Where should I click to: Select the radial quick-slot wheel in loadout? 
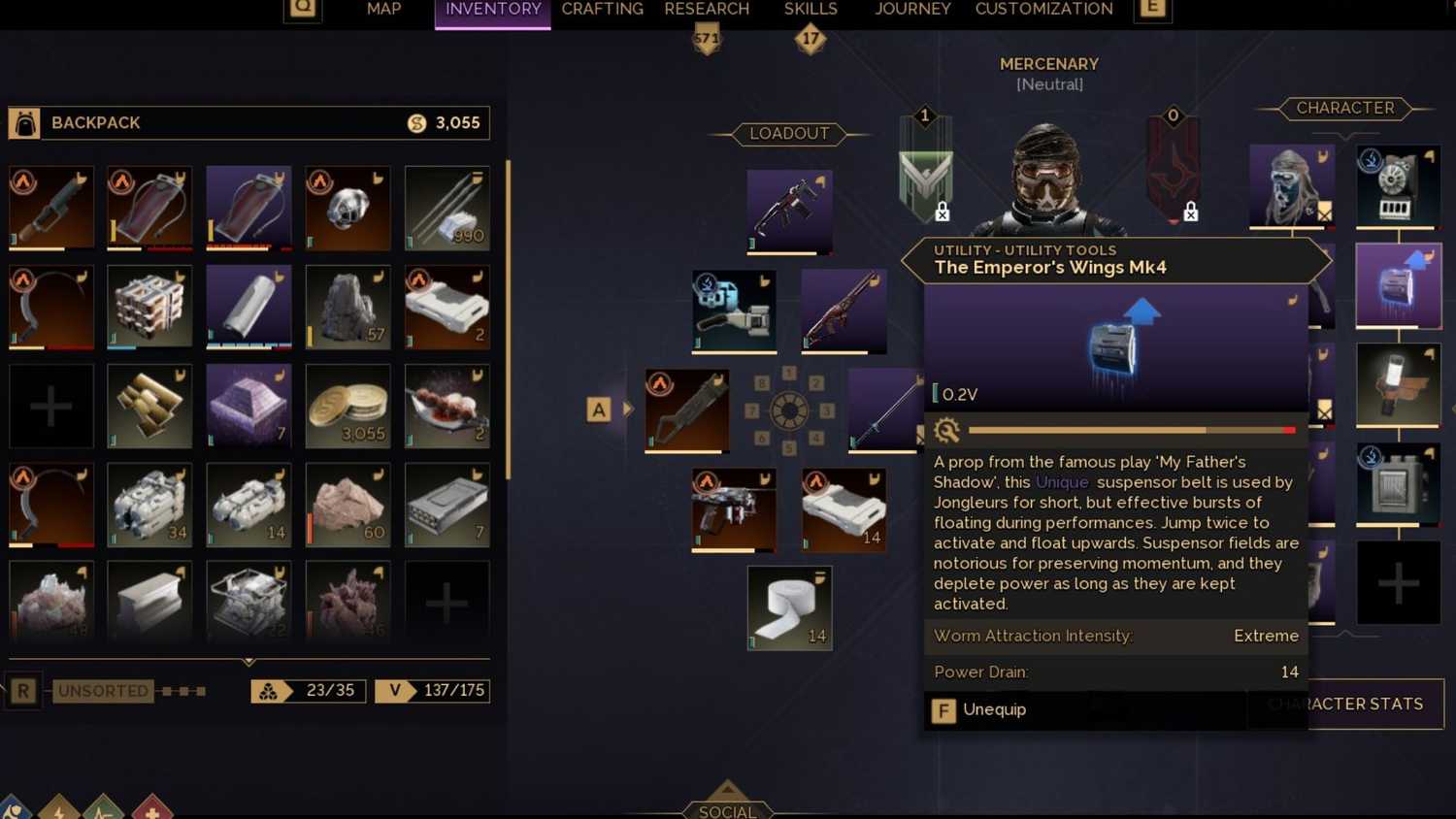point(788,410)
